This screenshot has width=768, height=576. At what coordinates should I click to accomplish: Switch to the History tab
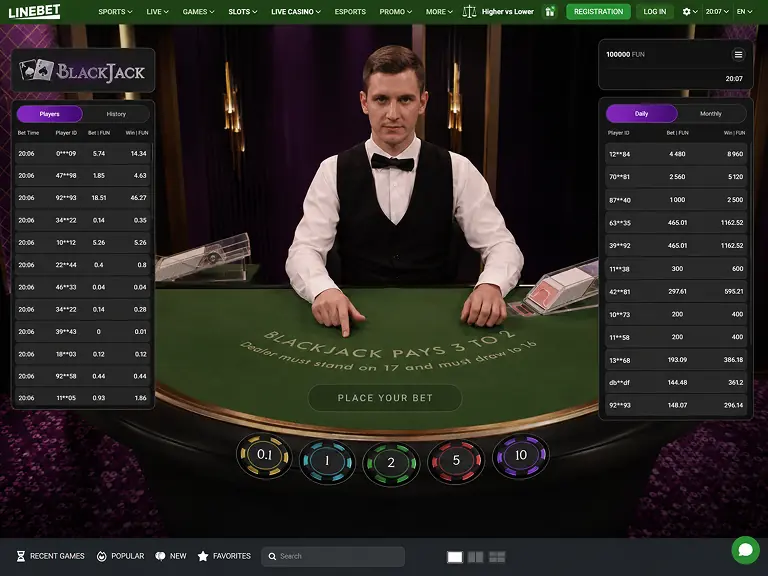pos(116,114)
